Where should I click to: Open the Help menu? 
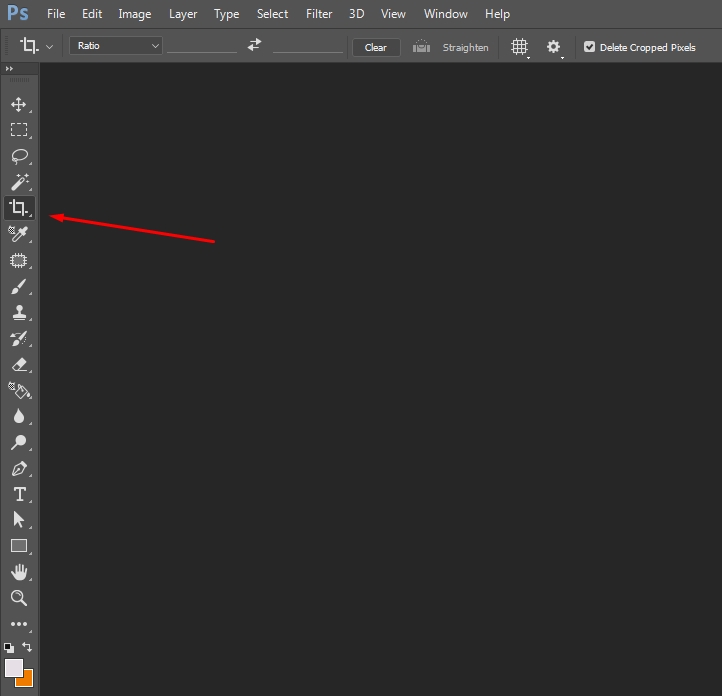point(497,14)
